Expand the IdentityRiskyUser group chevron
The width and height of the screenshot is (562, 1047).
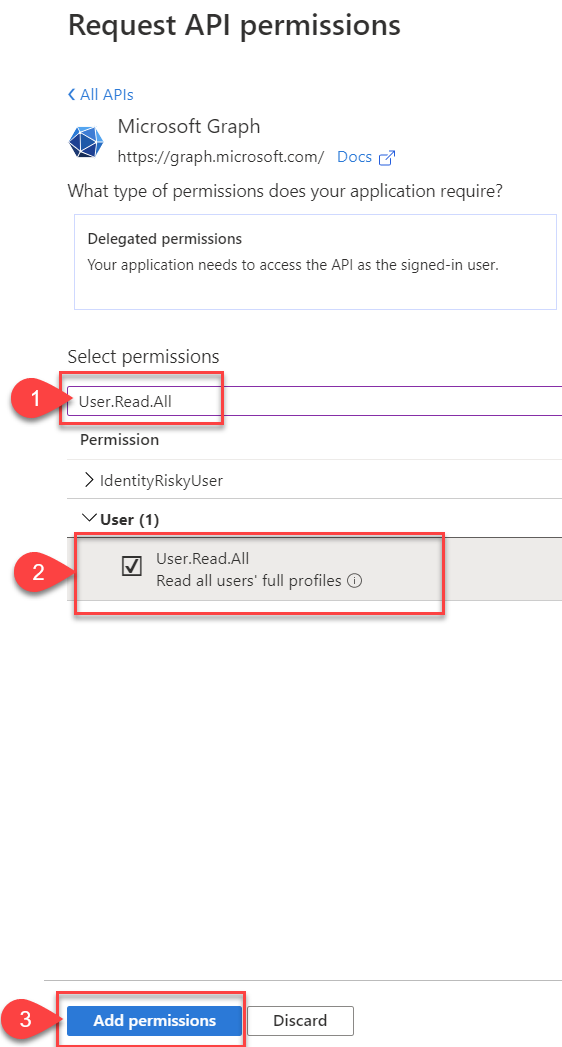coord(89,479)
